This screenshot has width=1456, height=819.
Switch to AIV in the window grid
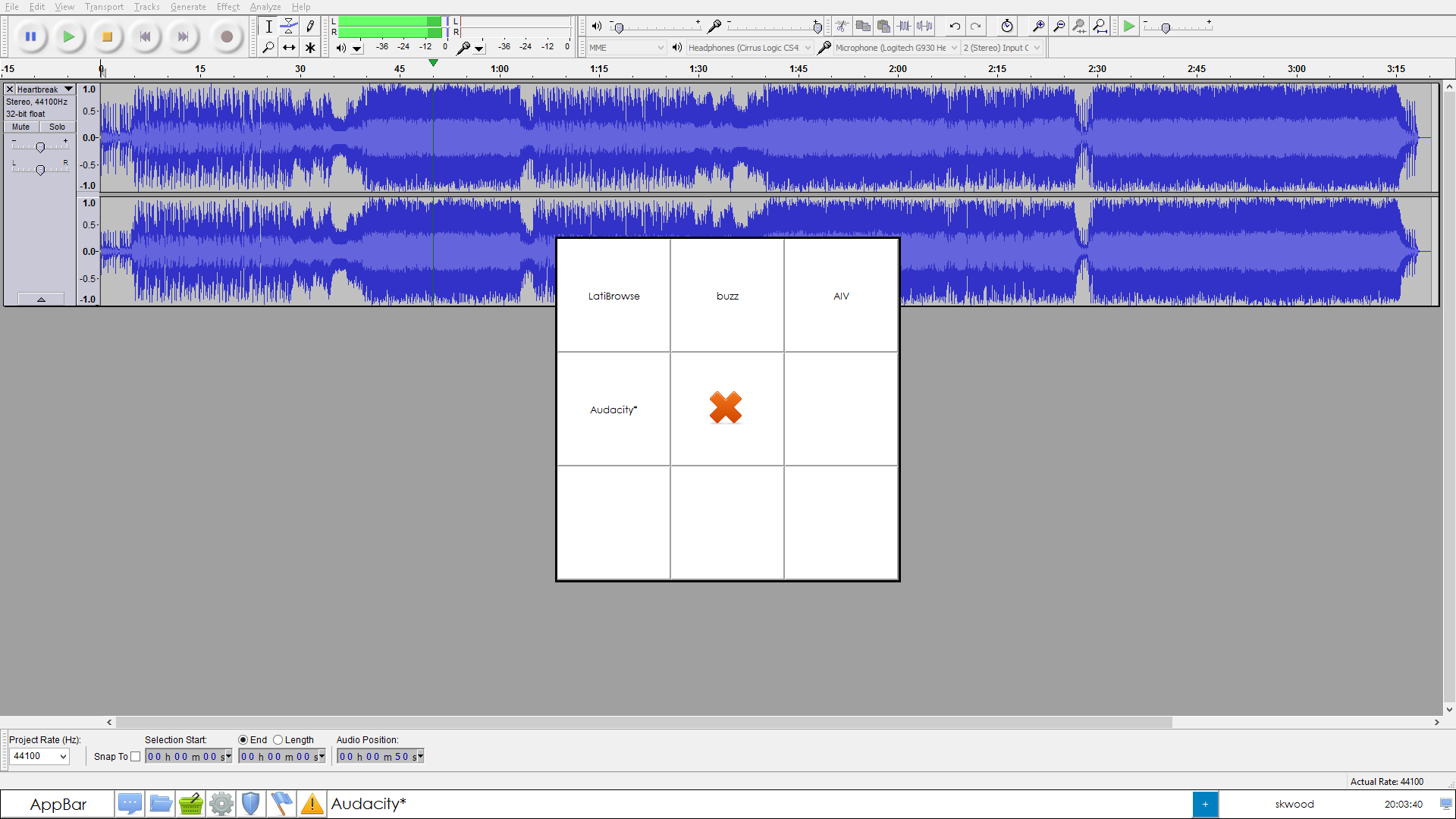[841, 295]
